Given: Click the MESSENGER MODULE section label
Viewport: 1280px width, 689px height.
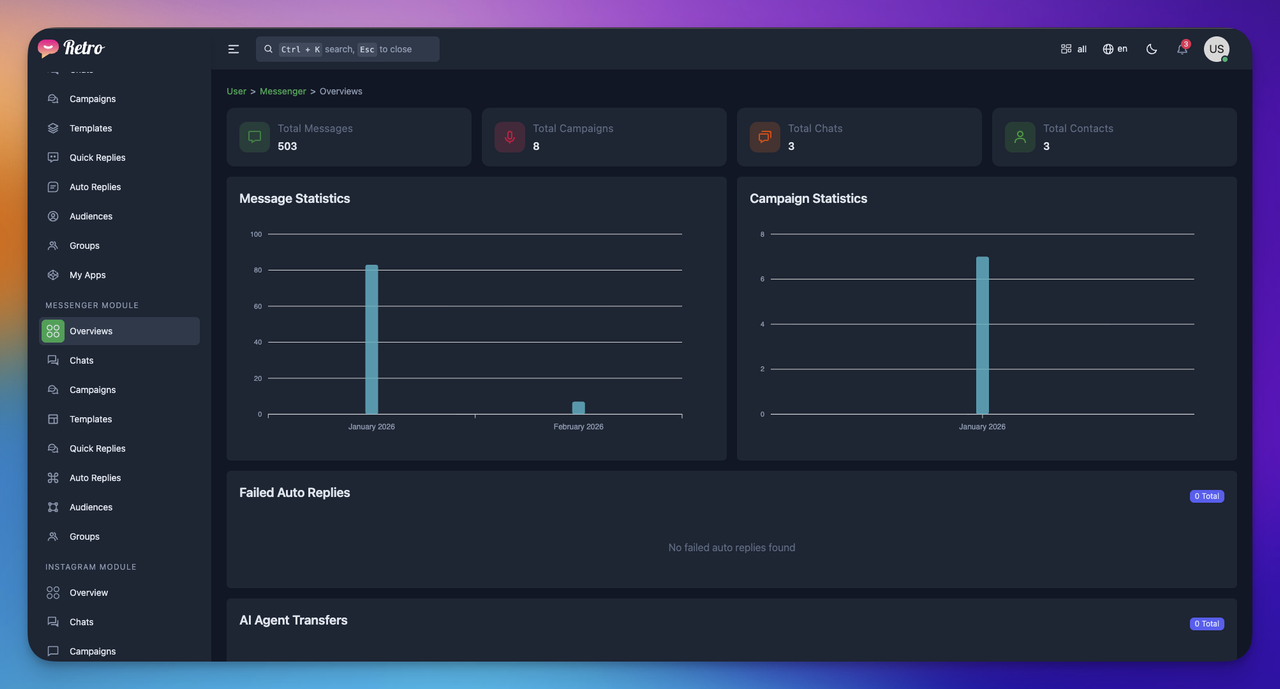Looking at the screenshot, I should pos(92,305).
